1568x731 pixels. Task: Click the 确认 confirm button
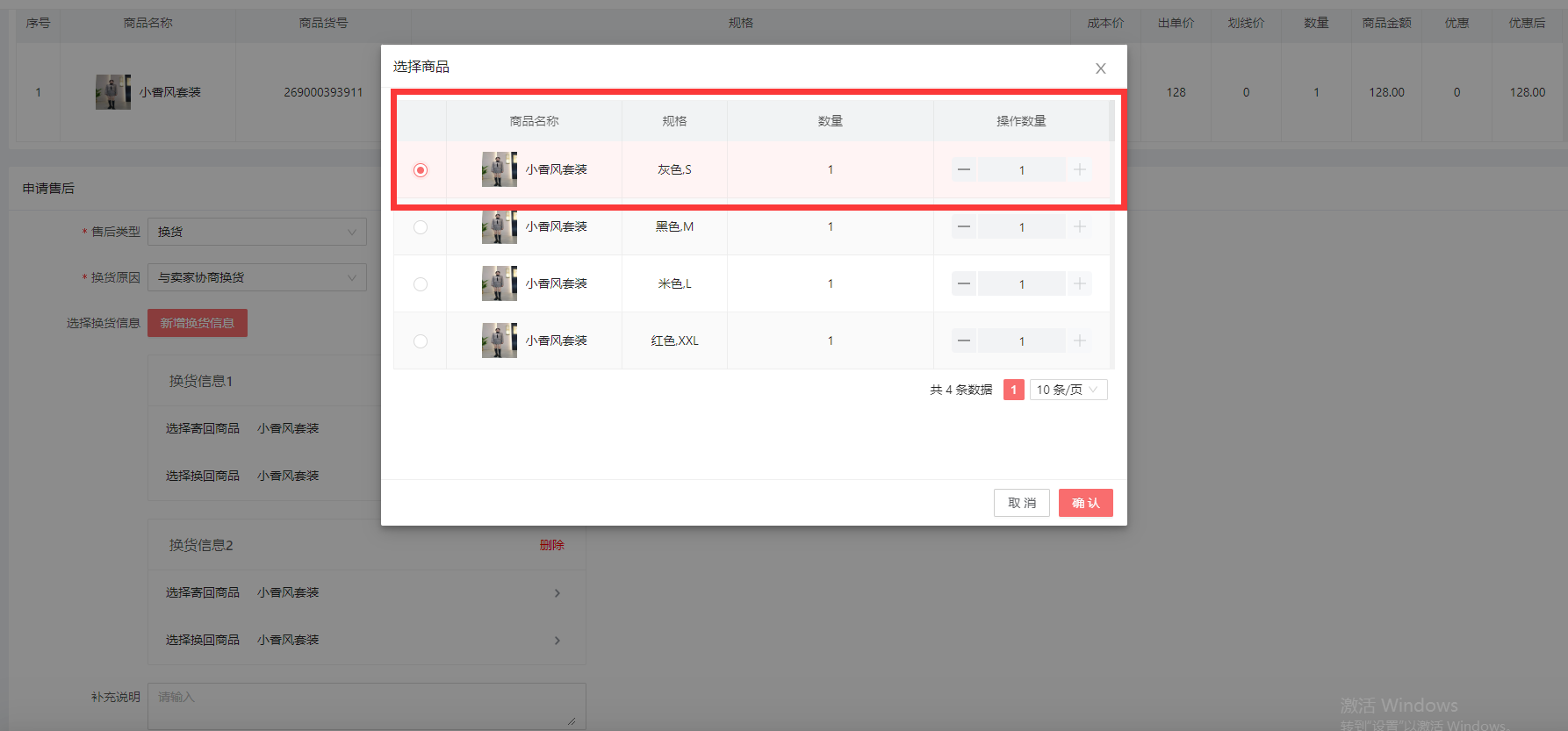1085,503
